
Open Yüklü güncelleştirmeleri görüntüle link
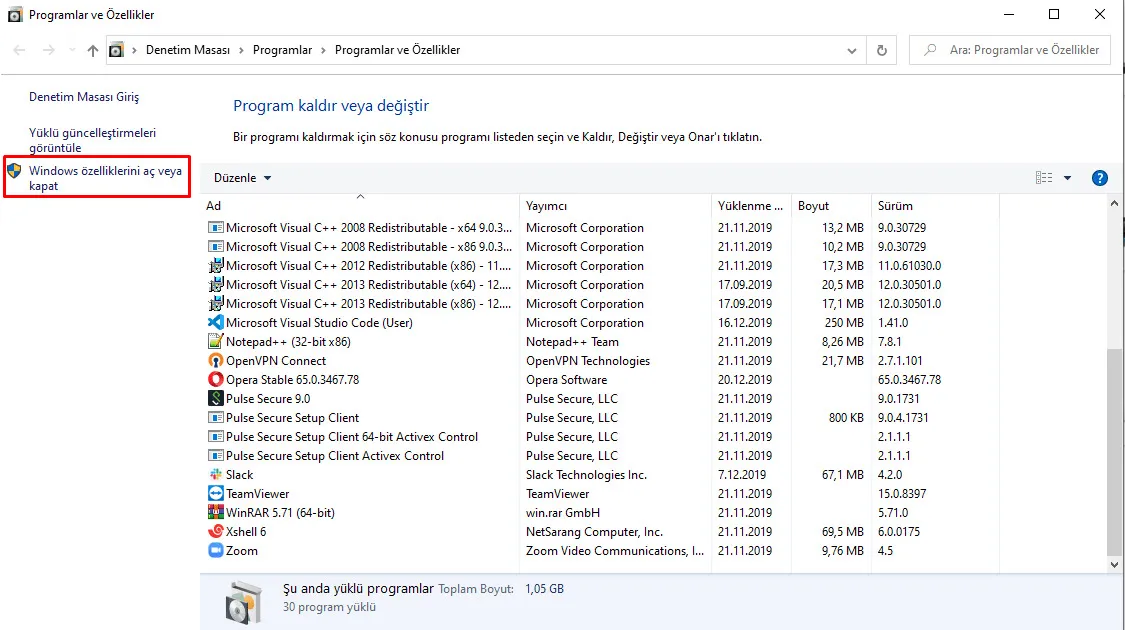(92, 140)
